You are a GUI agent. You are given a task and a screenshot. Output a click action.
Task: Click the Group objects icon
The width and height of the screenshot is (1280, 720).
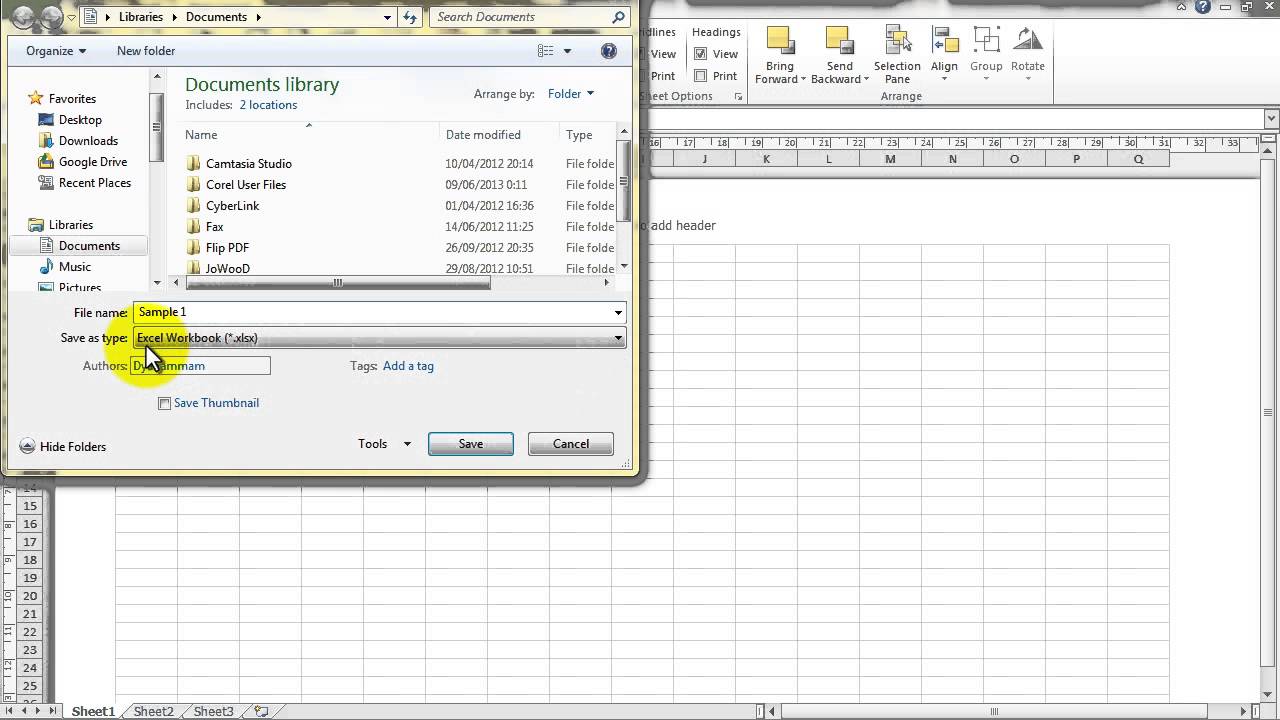[x=986, y=40]
